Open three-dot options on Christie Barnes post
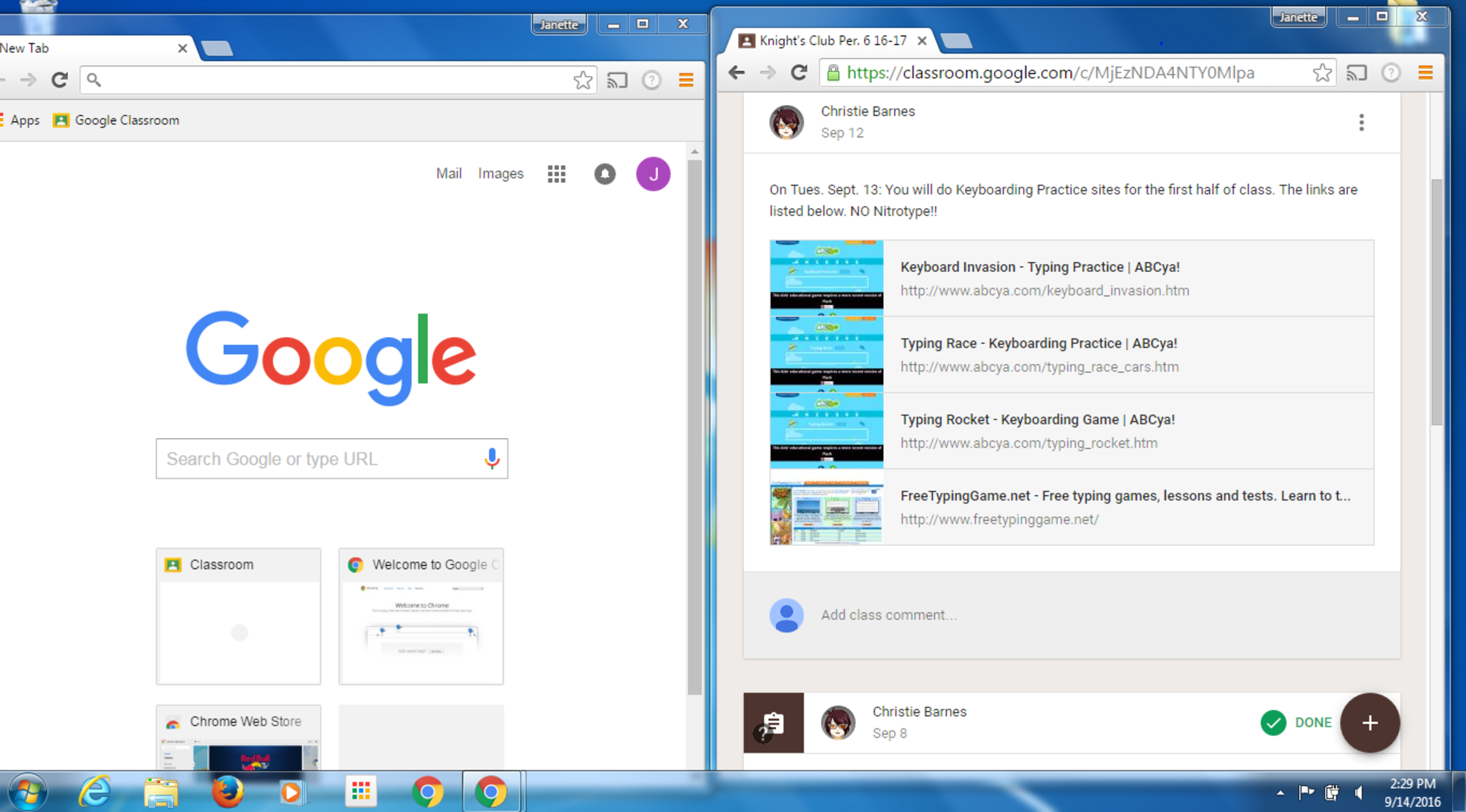 tap(1361, 122)
